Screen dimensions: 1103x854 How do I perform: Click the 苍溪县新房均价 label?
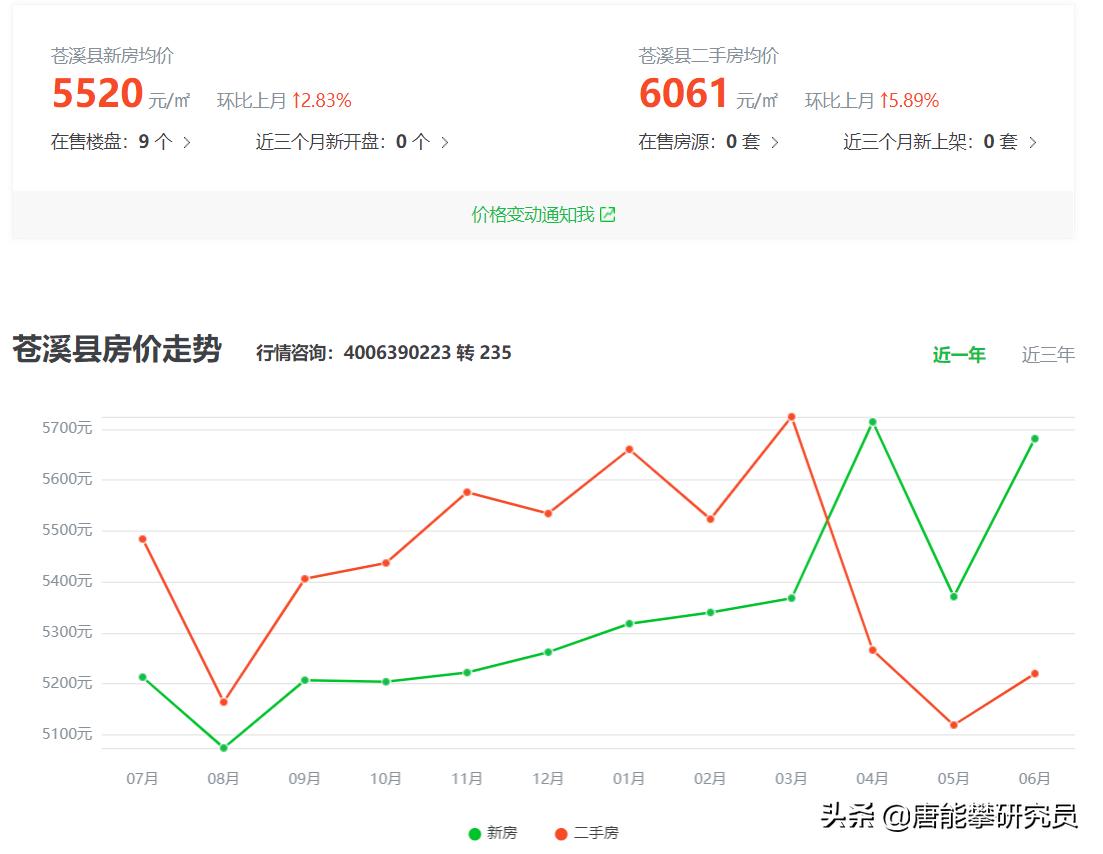[112, 56]
